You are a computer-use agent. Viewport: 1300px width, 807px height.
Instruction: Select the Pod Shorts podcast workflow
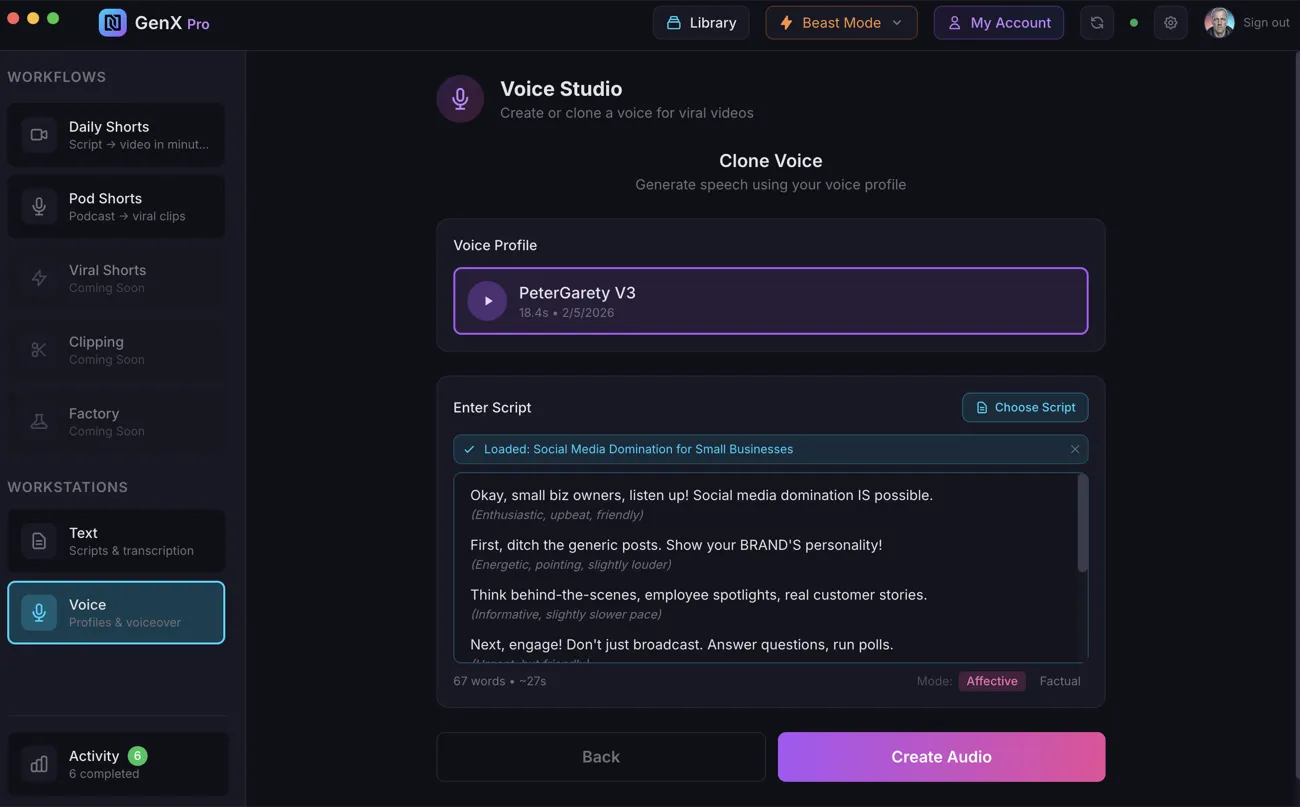coord(116,206)
